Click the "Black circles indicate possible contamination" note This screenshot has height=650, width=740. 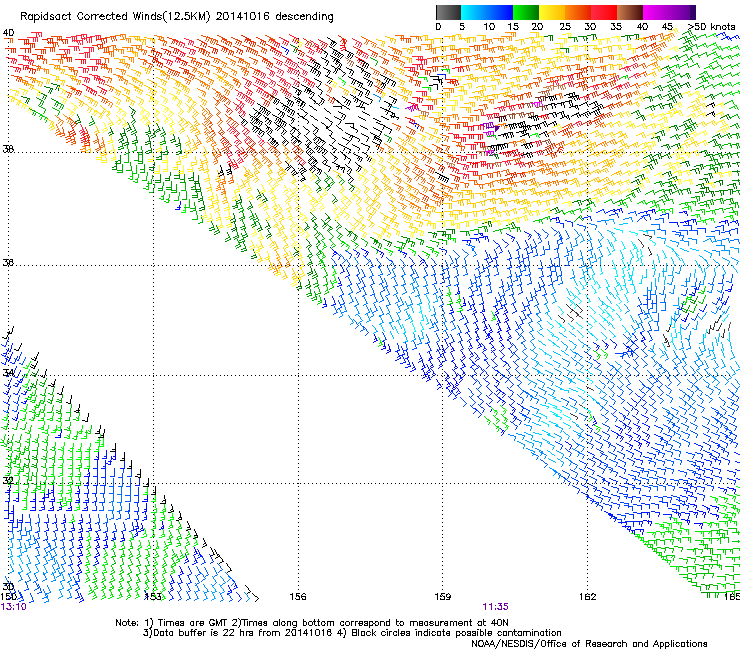coord(456,633)
